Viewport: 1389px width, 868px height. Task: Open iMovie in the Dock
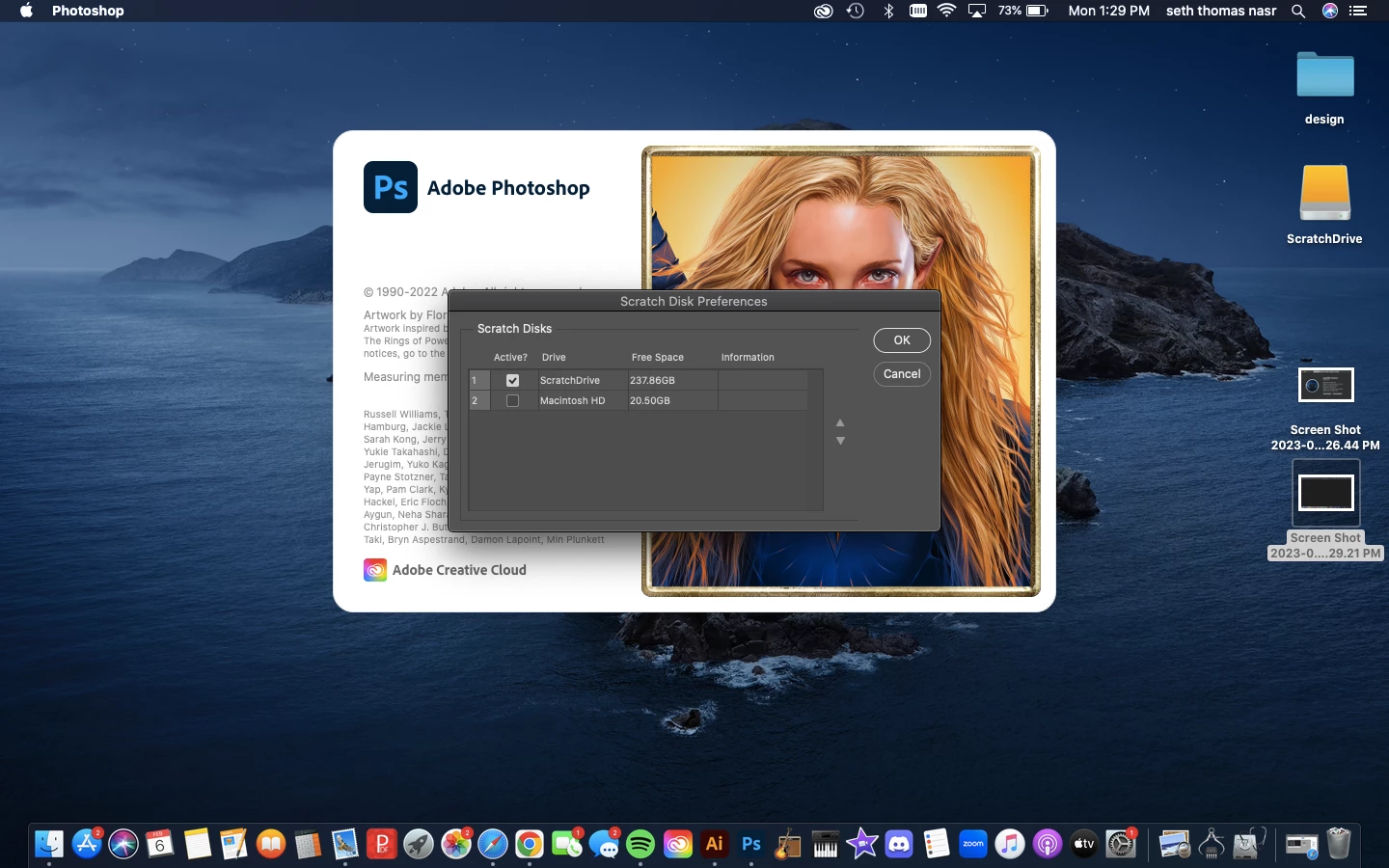point(862,845)
